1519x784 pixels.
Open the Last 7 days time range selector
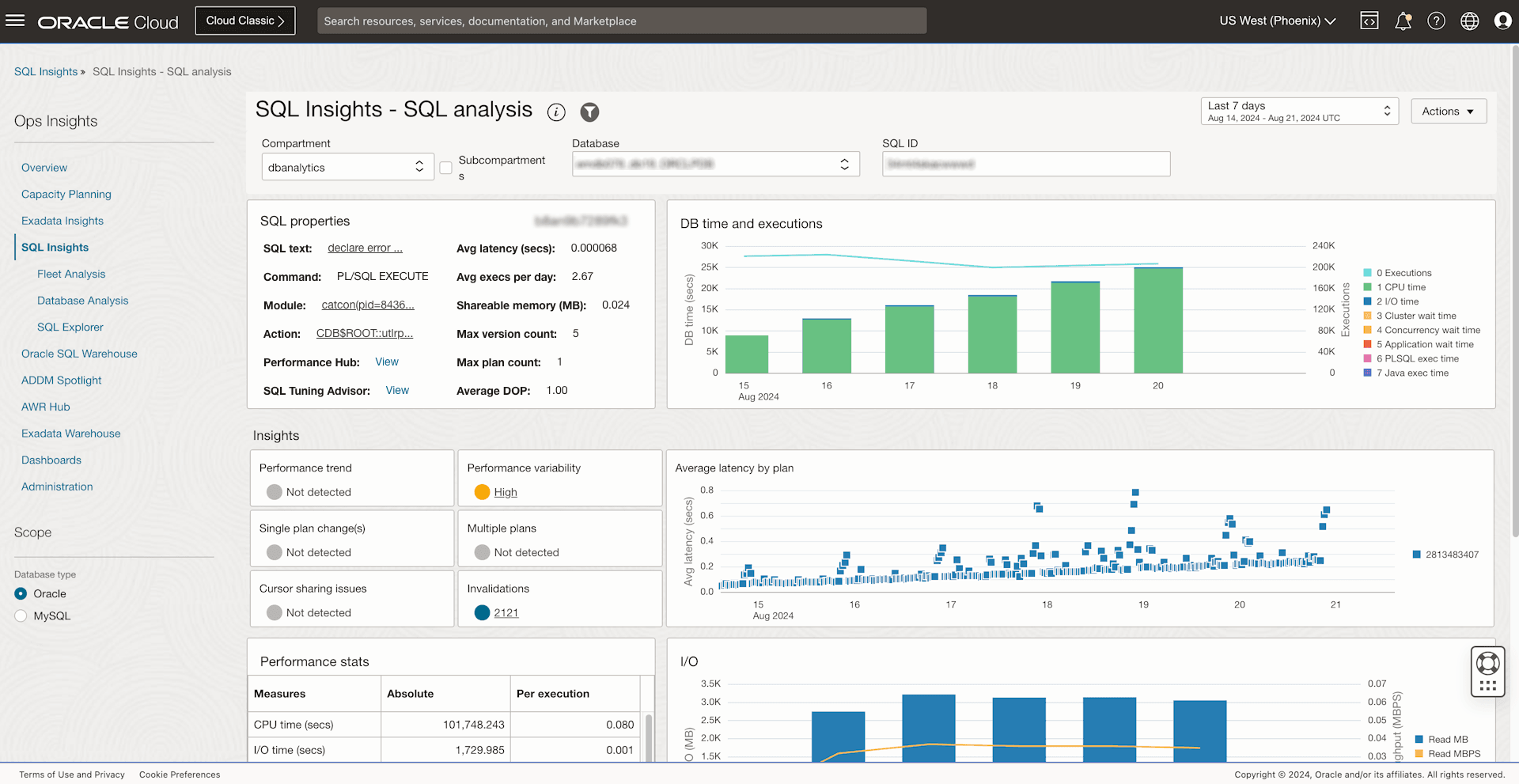(1298, 111)
